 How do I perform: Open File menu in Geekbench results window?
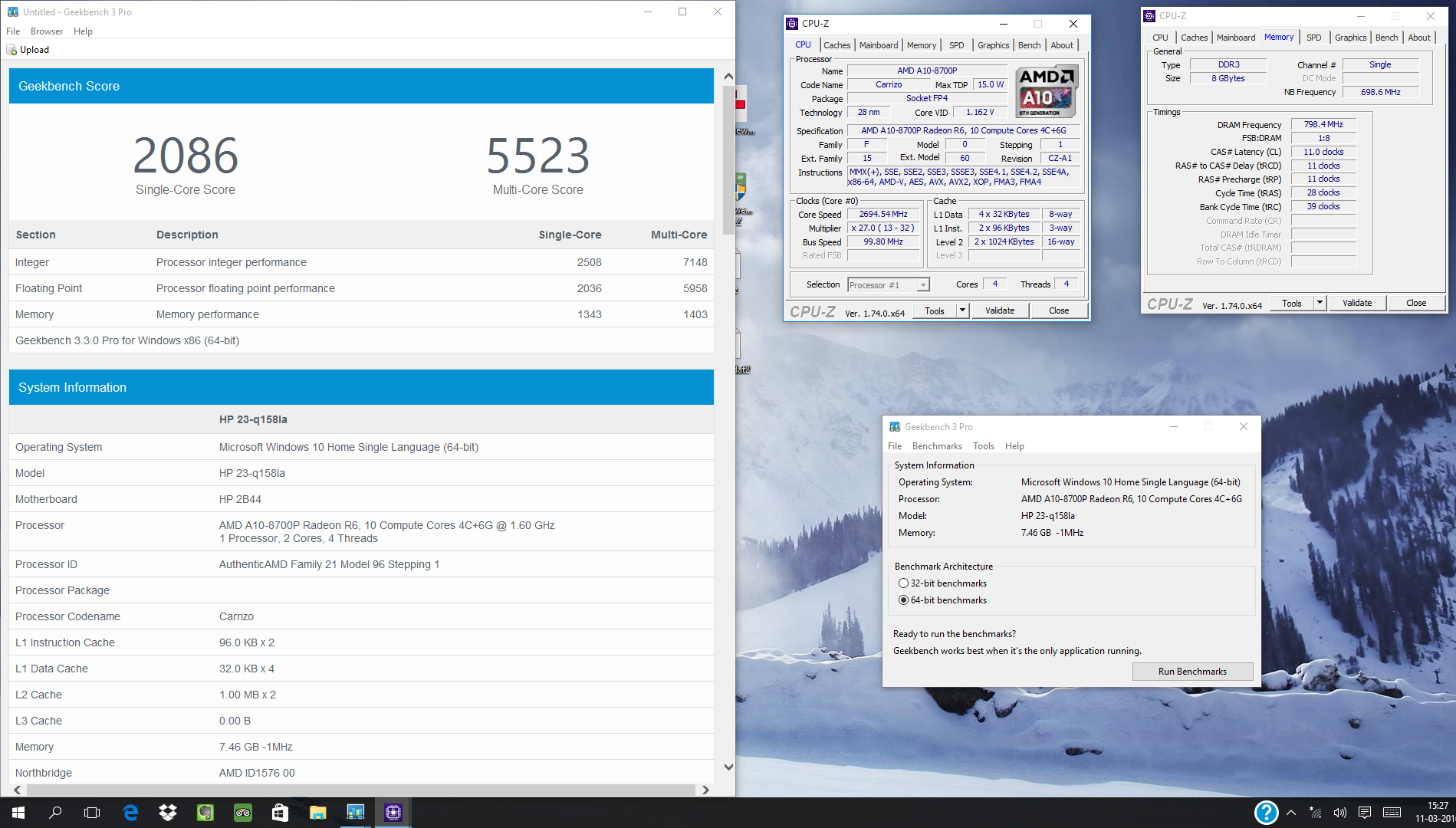pos(13,31)
